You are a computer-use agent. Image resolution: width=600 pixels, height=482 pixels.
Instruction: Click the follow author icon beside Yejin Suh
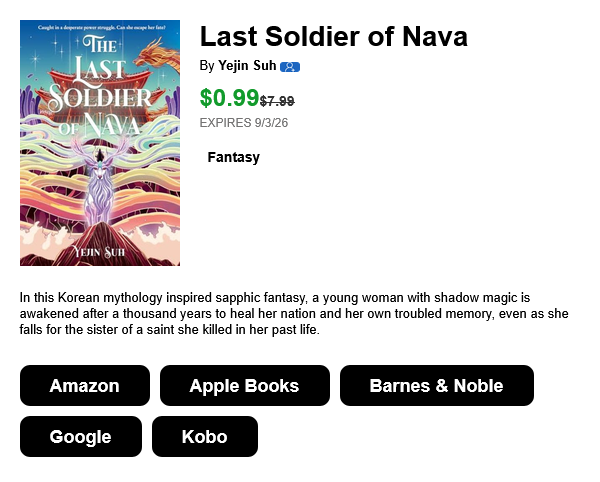290,67
